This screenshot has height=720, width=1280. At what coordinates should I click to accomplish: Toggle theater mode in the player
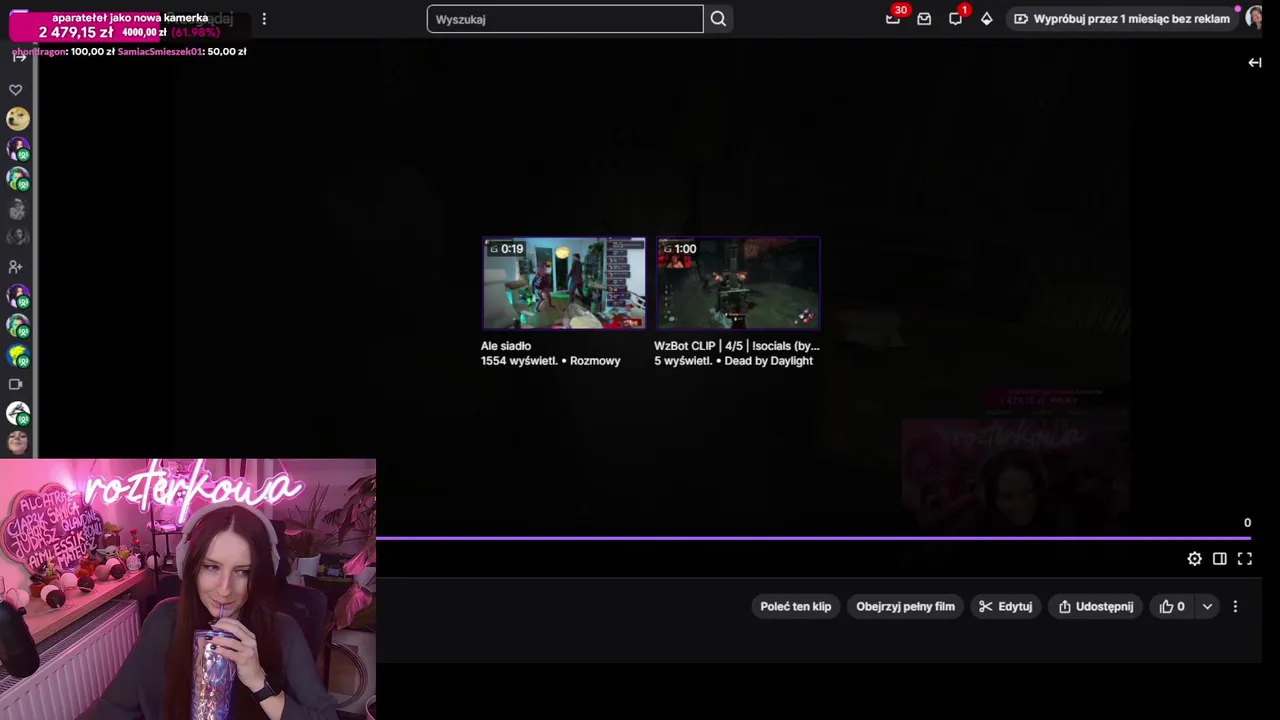1220,559
